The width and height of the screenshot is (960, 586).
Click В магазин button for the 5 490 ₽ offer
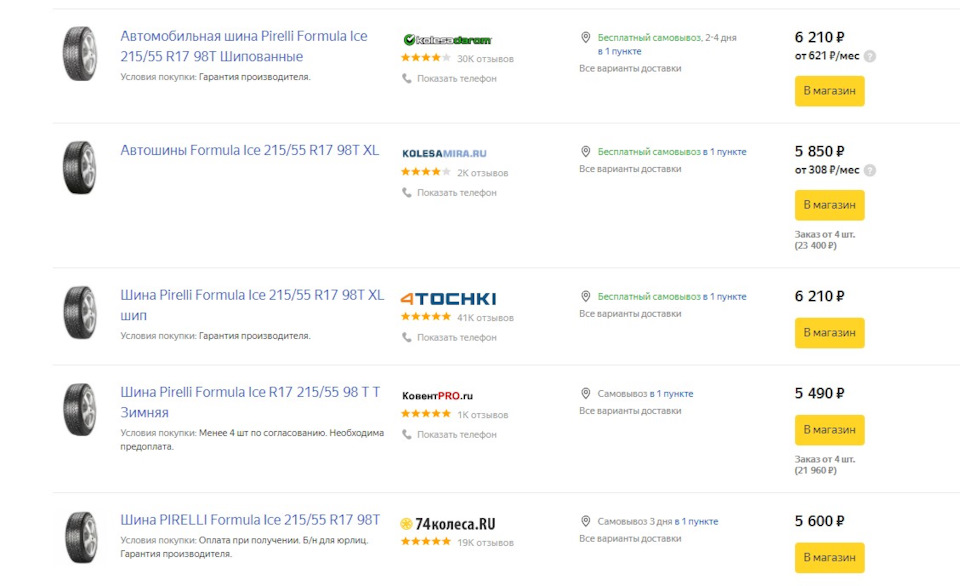(x=829, y=430)
